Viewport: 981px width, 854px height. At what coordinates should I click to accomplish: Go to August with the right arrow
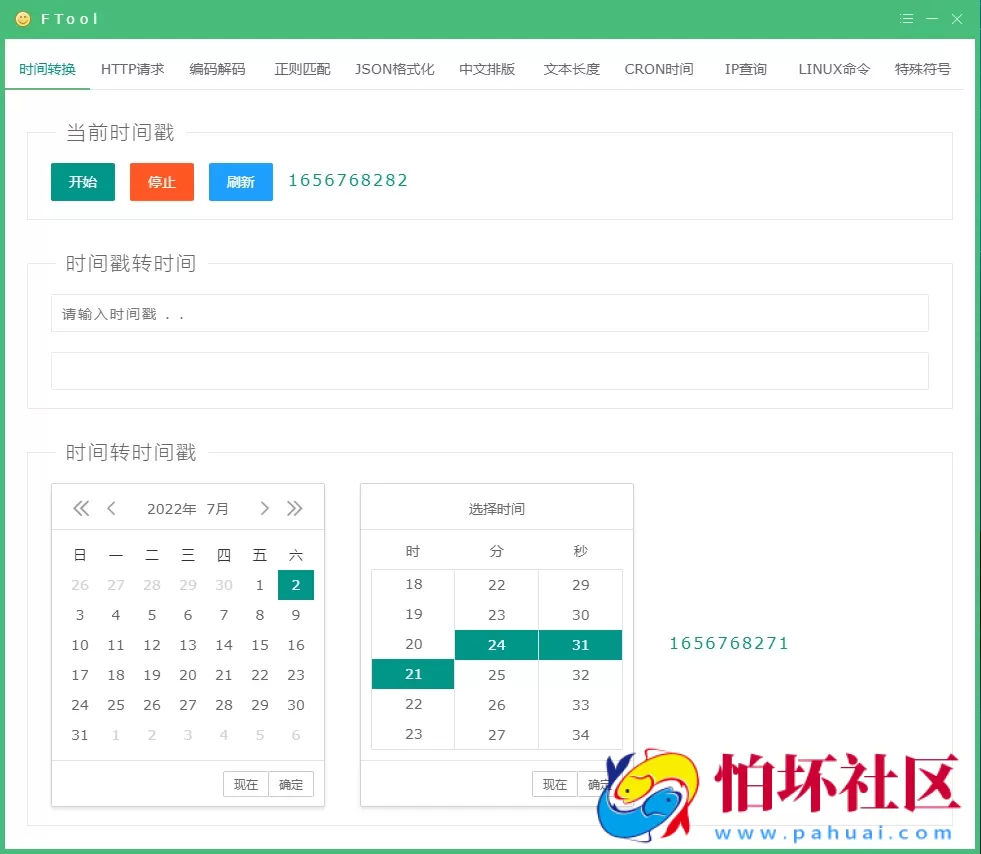tap(264, 508)
